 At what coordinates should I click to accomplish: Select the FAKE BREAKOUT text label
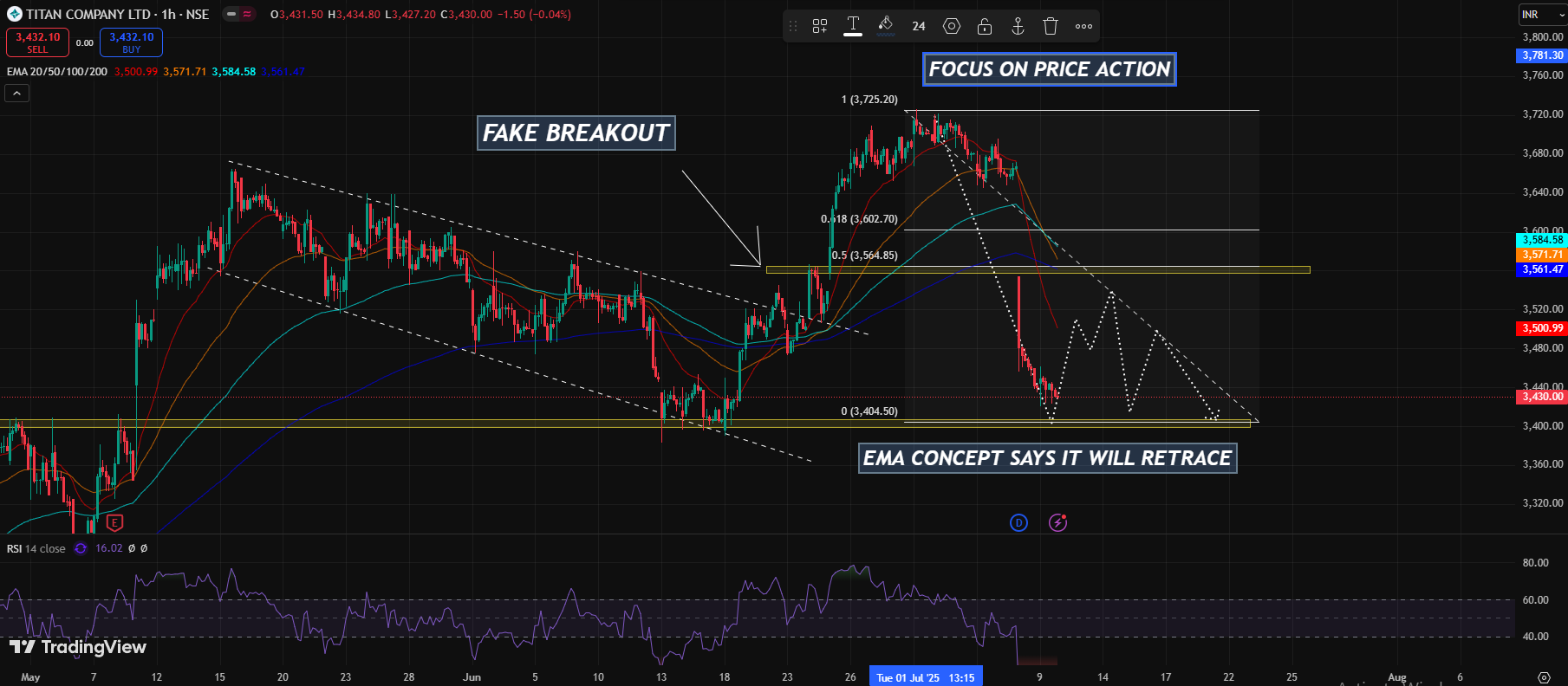click(576, 133)
